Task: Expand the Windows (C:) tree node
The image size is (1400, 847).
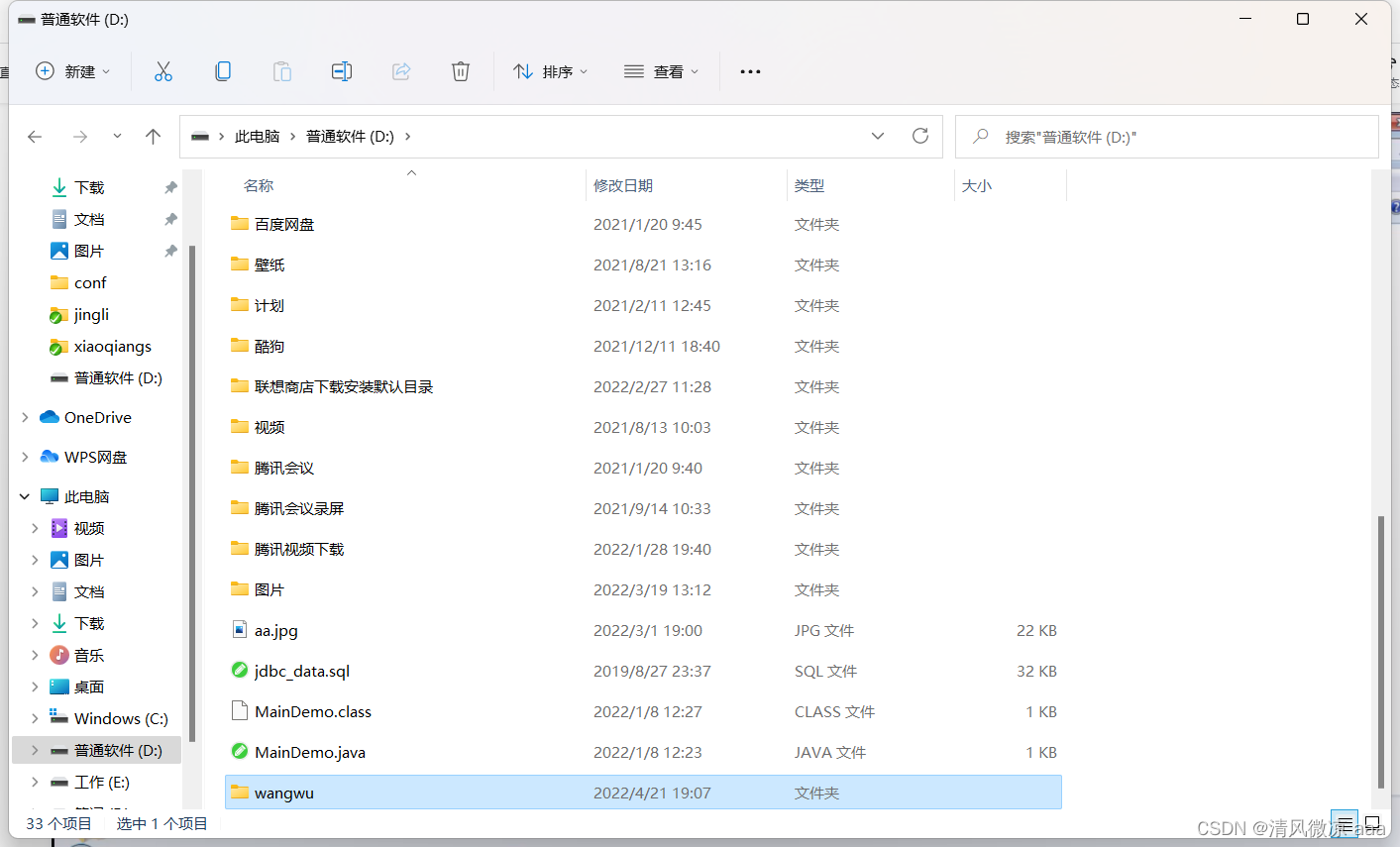Action: (35, 719)
